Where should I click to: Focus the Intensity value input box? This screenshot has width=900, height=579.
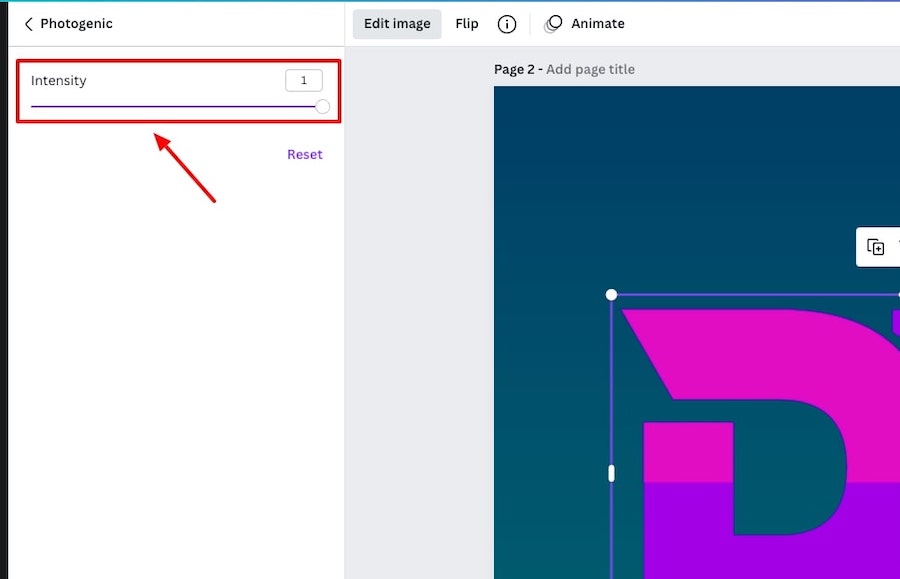point(304,80)
